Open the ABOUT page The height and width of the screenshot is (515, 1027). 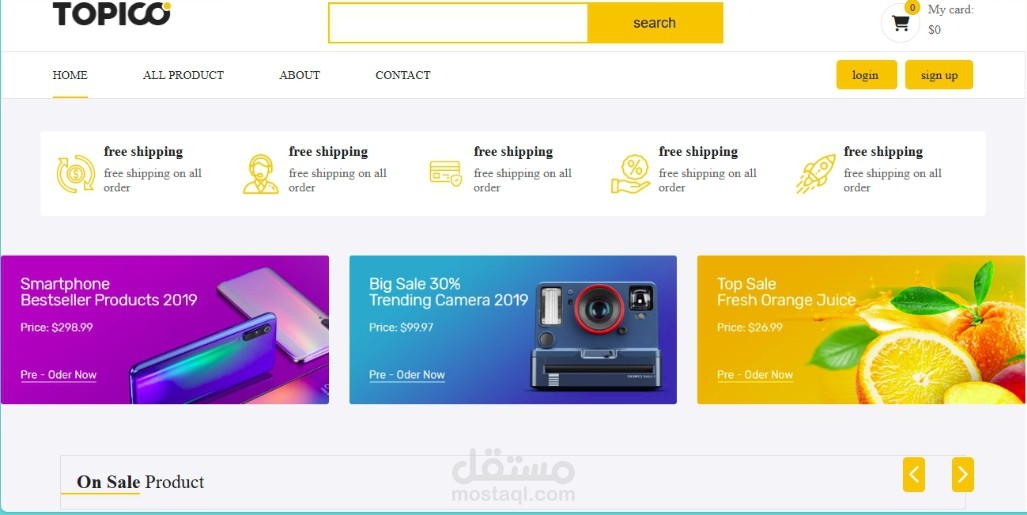pyautogui.click(x=299, y=75)
